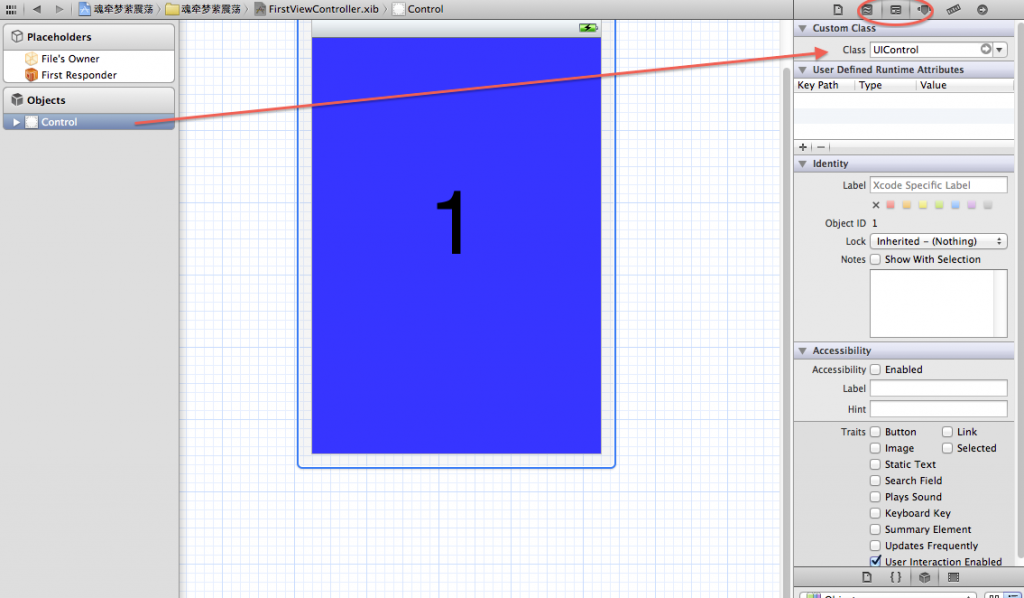
Task: Collapse the Custom Class section
Action: 803,28
